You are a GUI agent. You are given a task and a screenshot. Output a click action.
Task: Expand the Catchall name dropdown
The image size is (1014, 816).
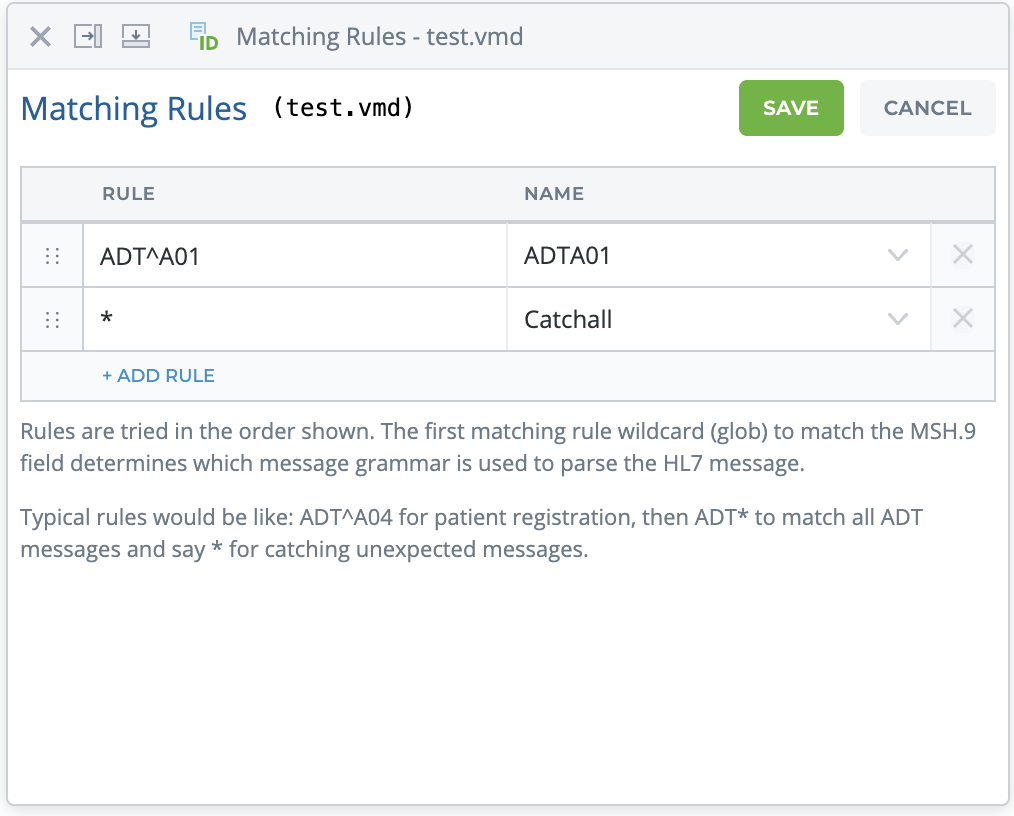897,320
